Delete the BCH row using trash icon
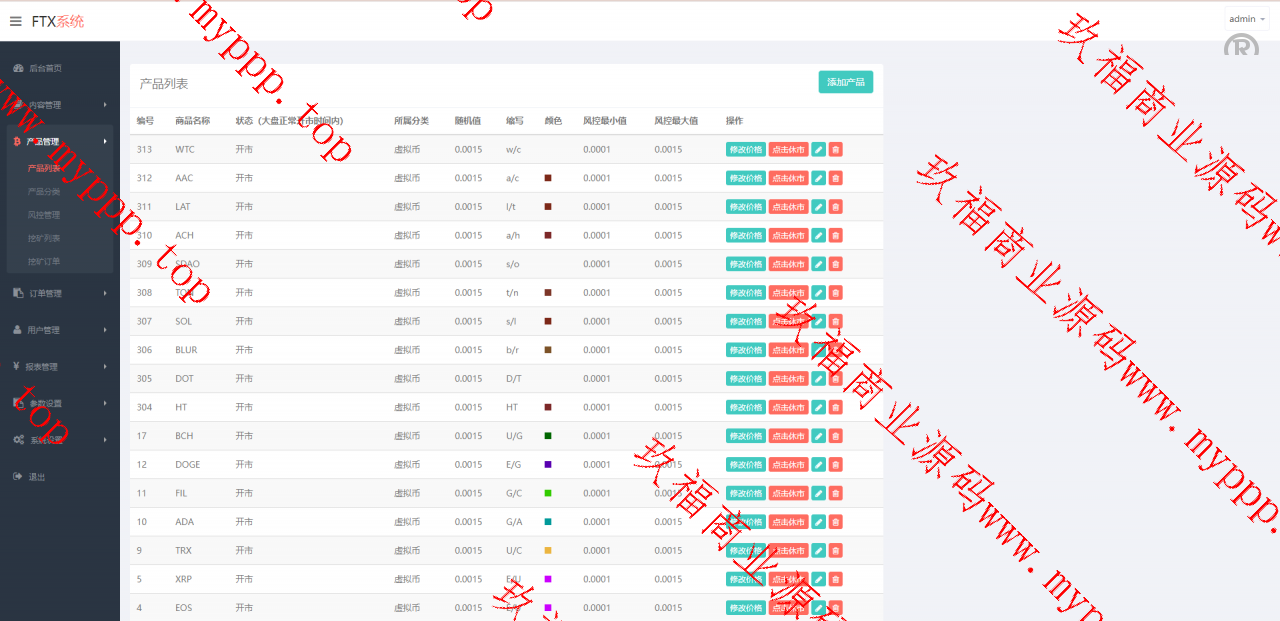This screenshot has width=1280, height=621. click(836, 436)
